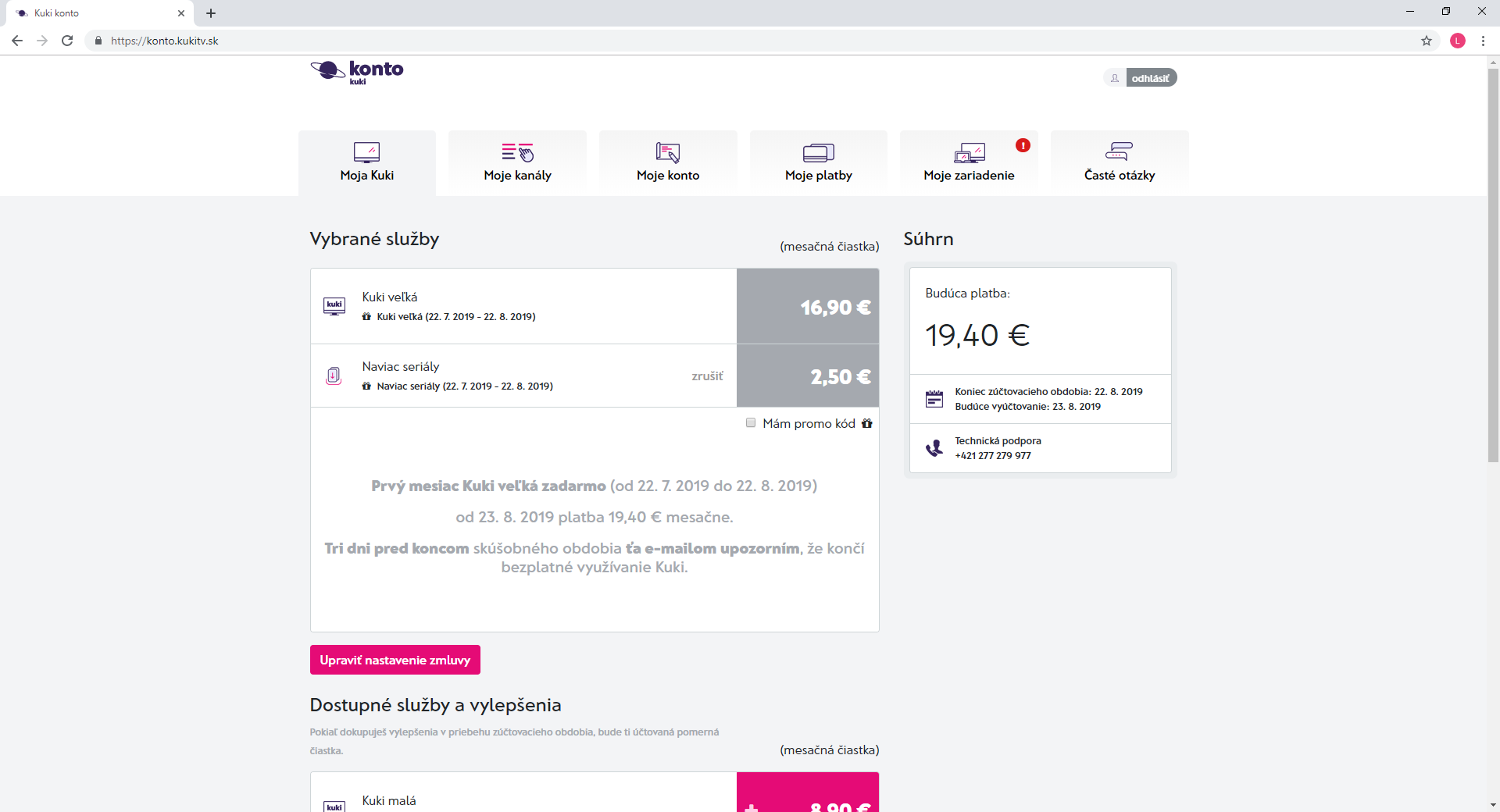Open the Moja Kuki tab

[x=367, y=163]
